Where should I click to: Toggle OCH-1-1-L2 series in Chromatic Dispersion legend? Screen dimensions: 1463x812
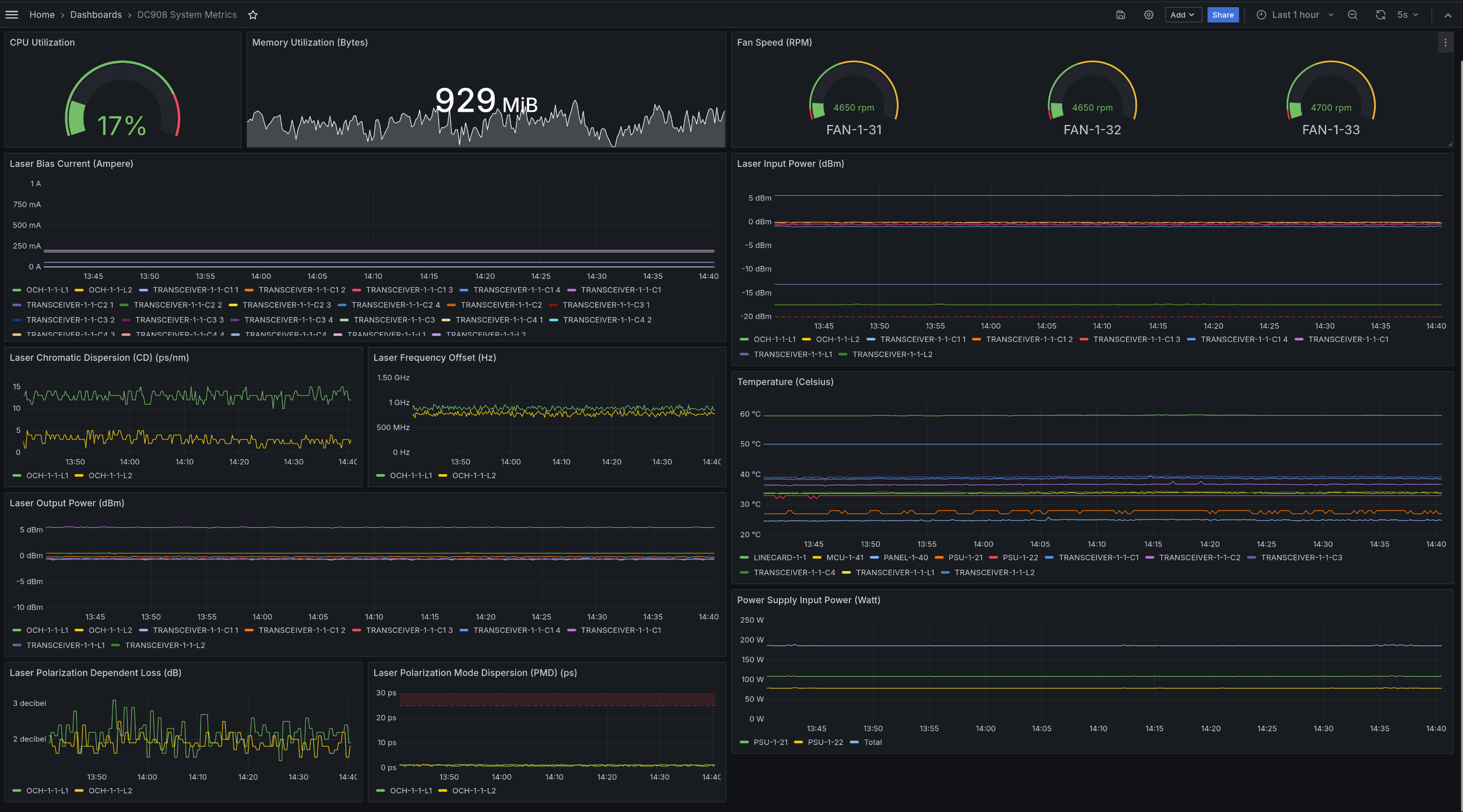(110, 475)
